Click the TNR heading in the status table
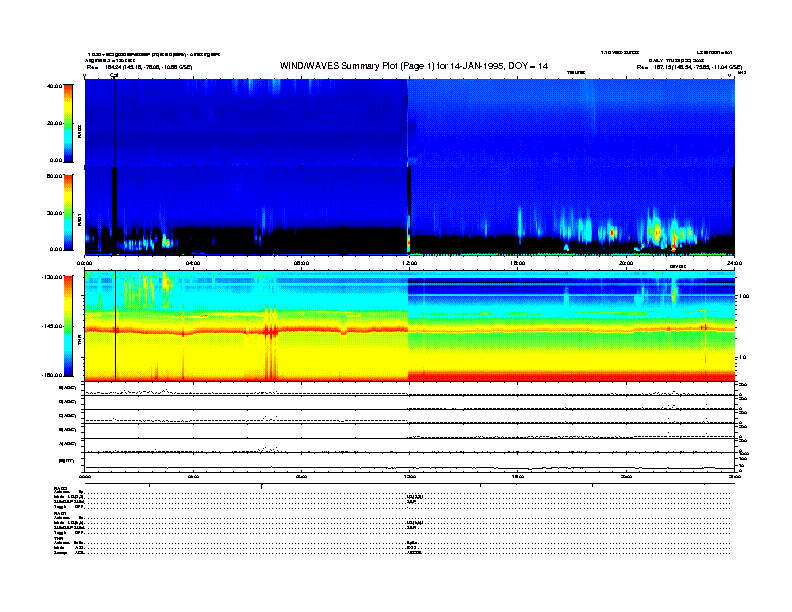This screenshot has width=792, height=612. click(x=59, y=538)
